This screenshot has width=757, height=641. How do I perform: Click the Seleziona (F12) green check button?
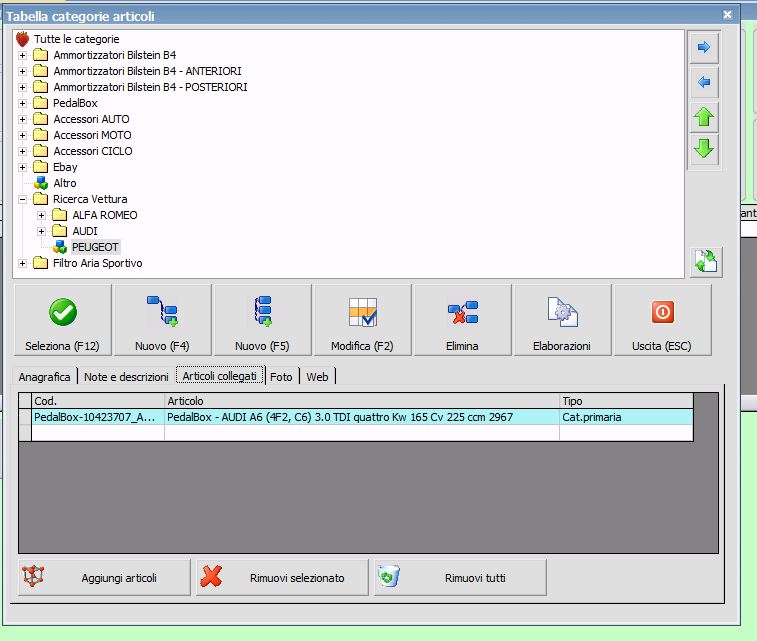point(63,320)
